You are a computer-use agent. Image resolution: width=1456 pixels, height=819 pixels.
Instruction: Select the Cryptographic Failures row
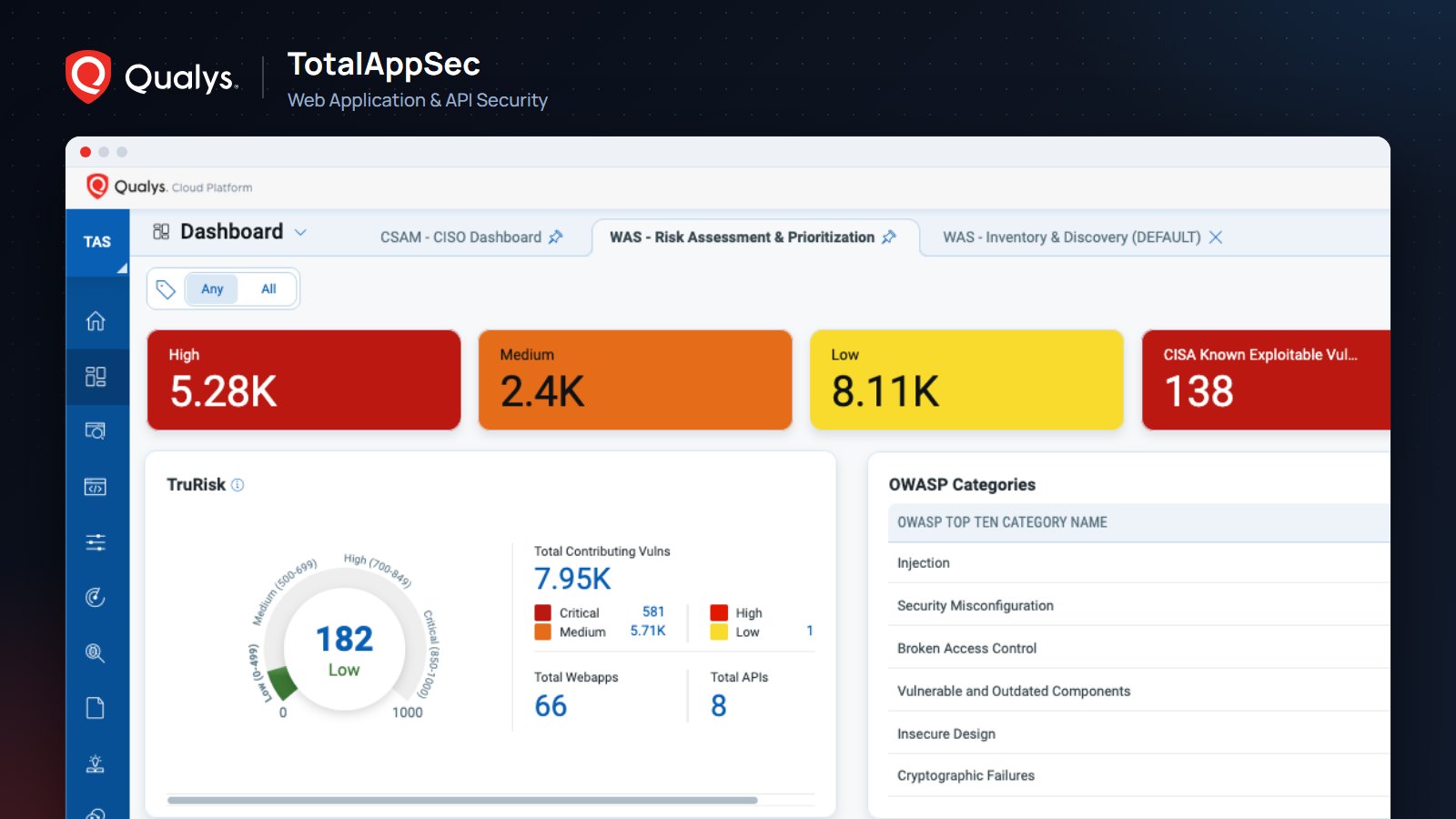point(1139,775)
